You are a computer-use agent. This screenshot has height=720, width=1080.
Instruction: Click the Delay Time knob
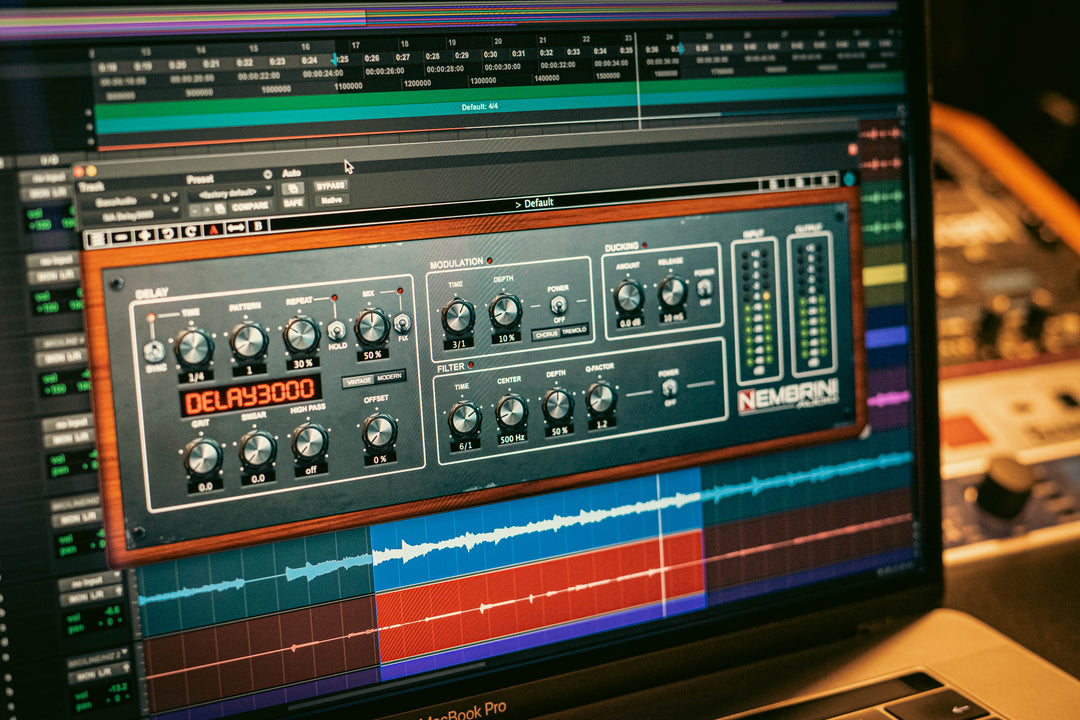pos(194,348)
